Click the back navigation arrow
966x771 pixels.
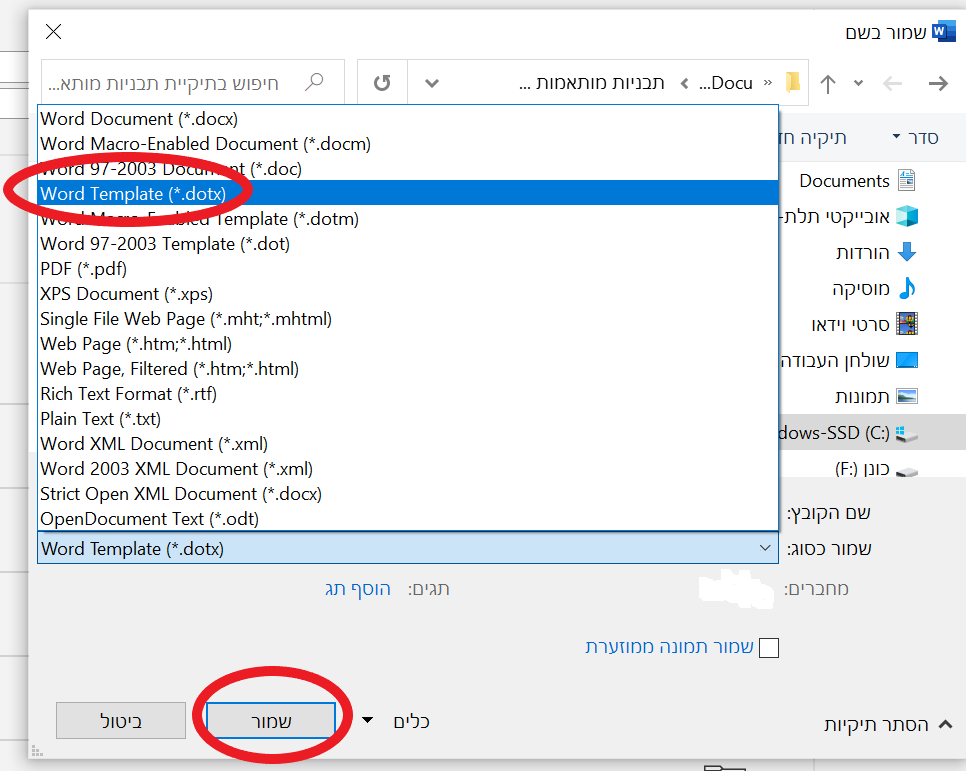coord(892,83)
